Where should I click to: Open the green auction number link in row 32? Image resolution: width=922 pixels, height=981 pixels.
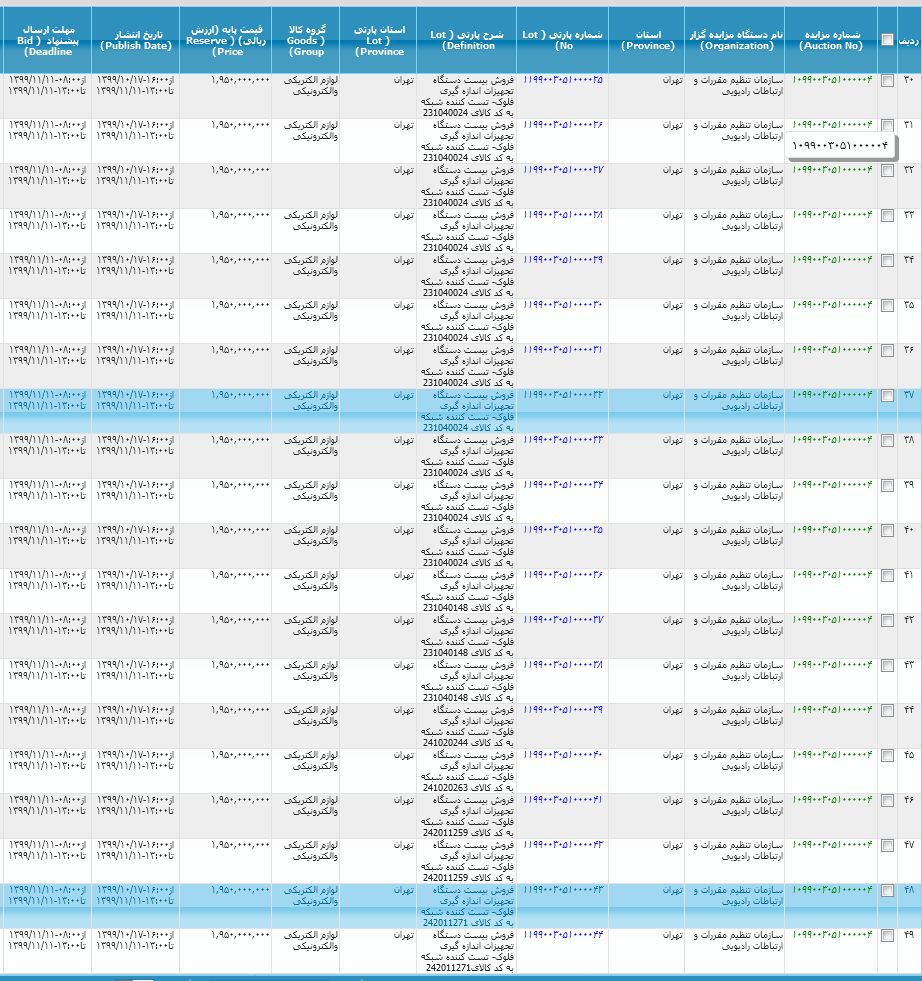832,169
